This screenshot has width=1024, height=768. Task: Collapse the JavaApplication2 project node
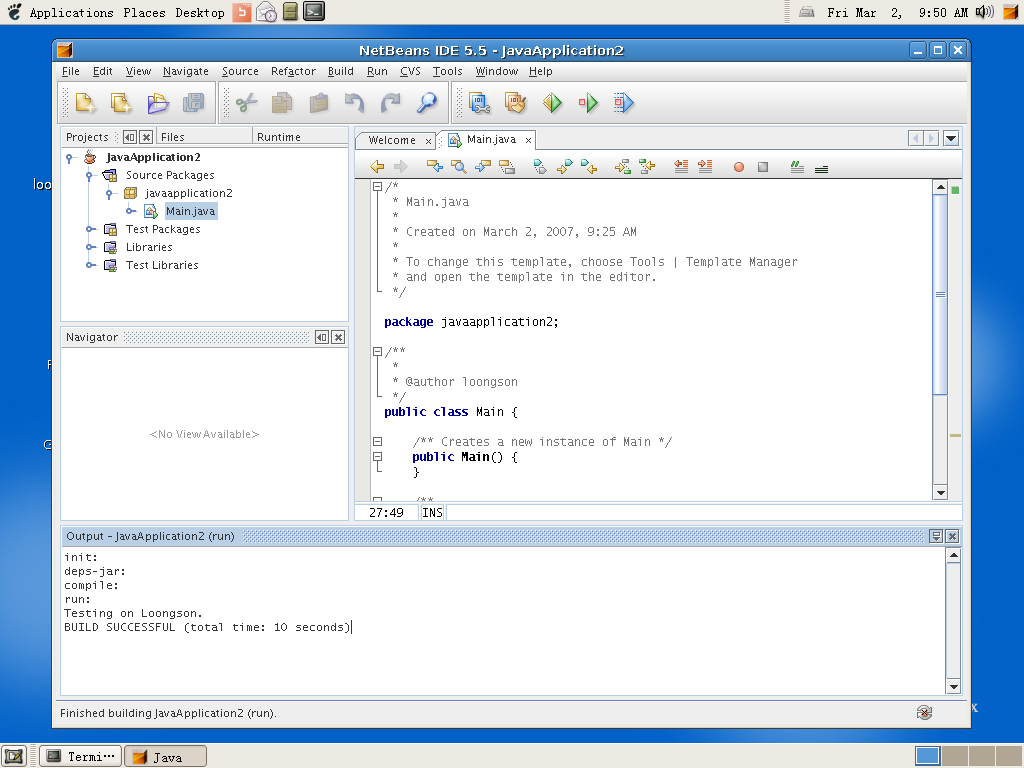[70, 158]
